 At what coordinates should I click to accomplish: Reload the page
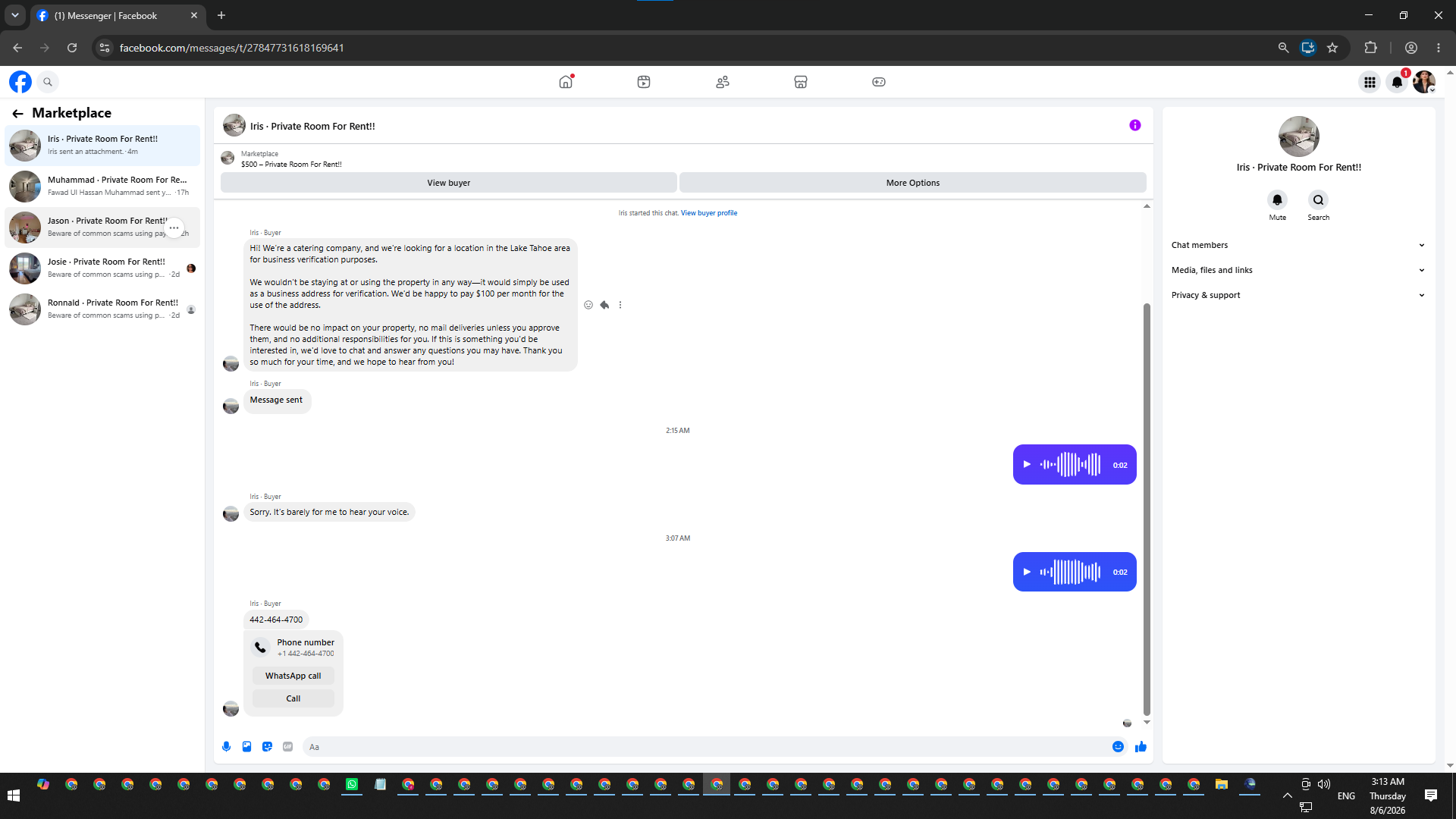[72, 48]
